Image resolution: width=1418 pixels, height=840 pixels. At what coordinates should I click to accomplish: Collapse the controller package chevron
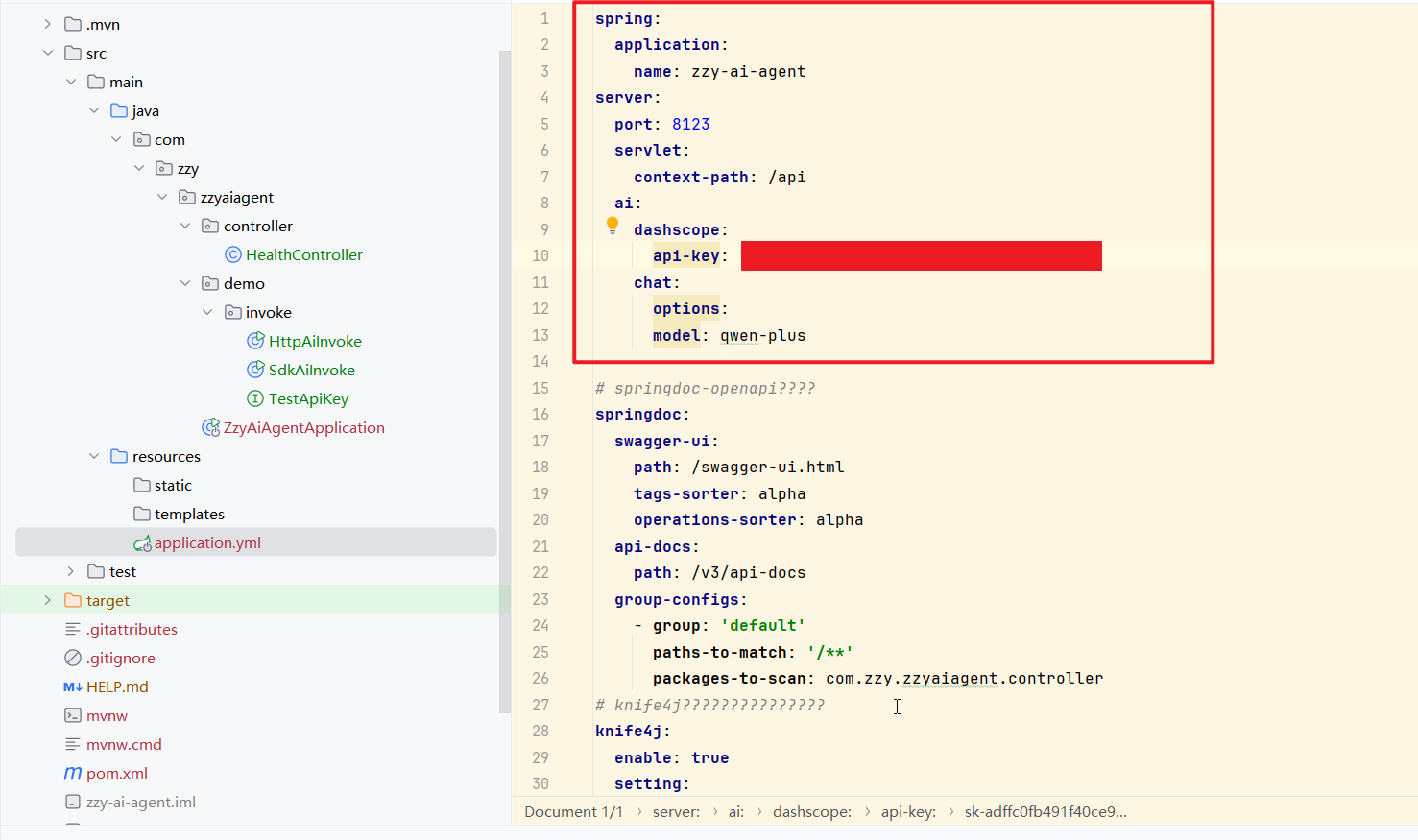point(185,226)
